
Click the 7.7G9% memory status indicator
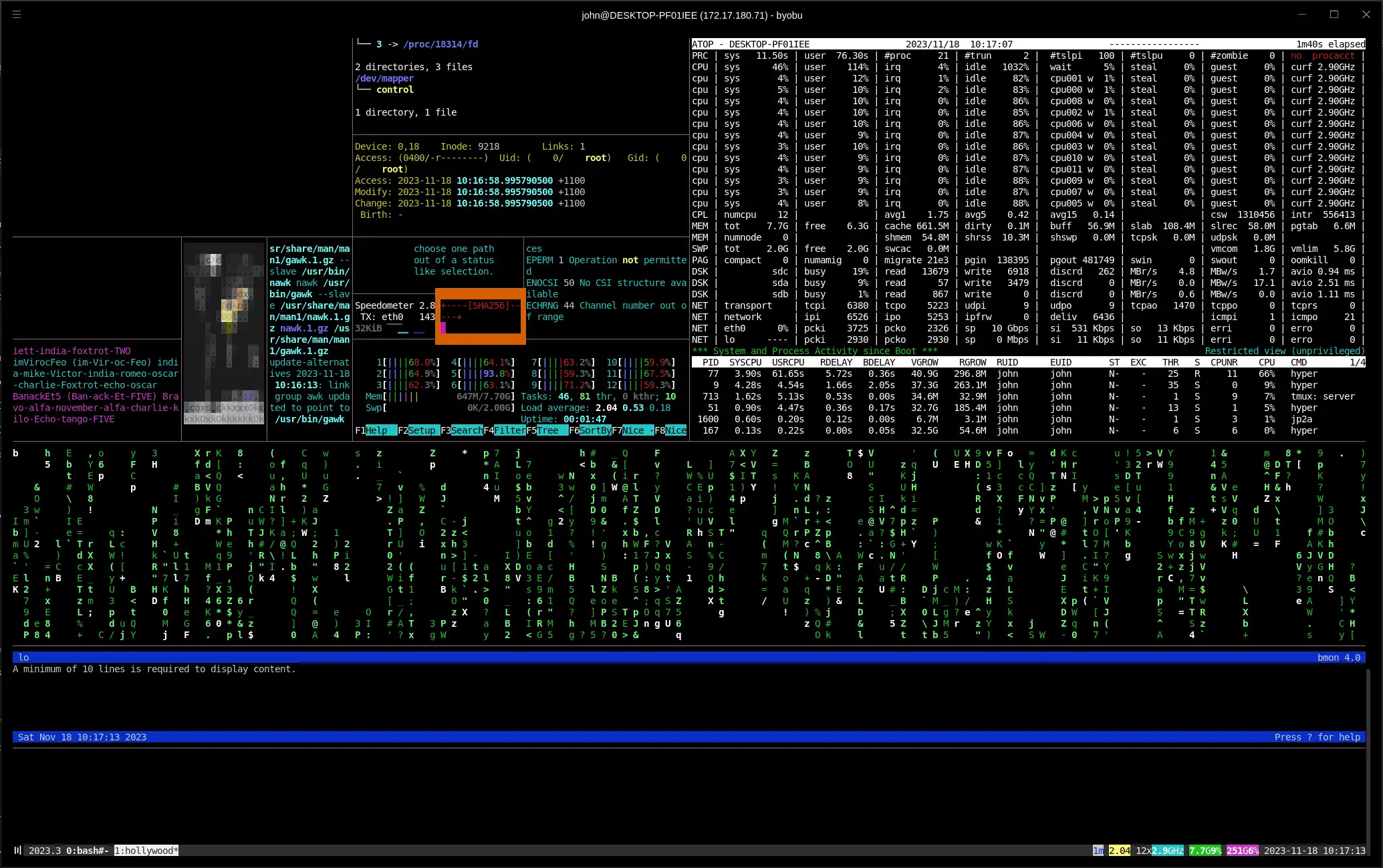click(x=1205, y=851)
